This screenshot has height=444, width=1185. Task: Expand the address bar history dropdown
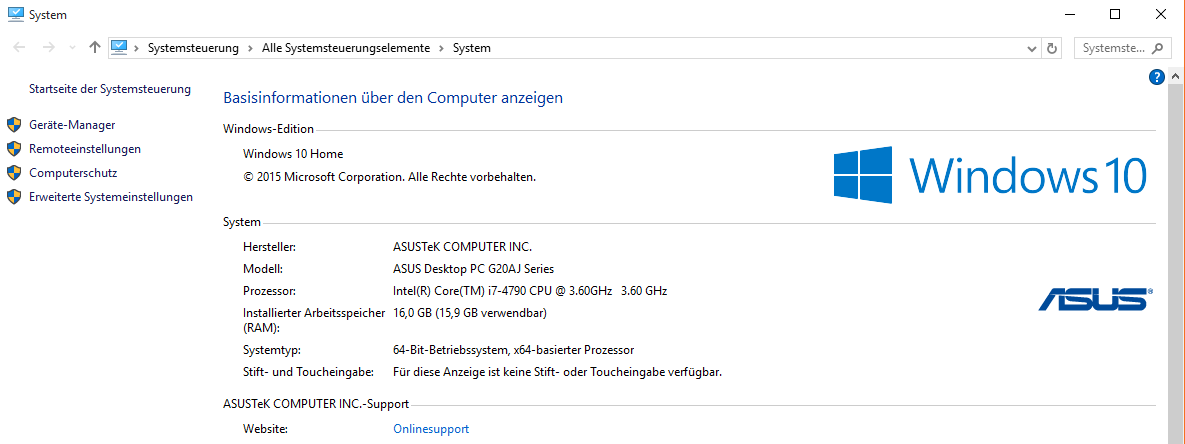pos(1032,48)
